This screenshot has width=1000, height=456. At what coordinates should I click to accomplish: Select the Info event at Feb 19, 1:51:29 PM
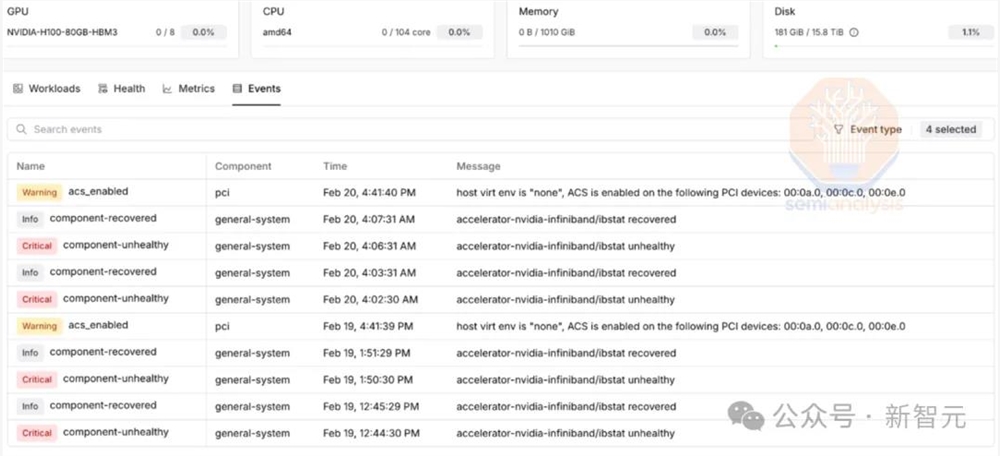click(x=103, y=352)
